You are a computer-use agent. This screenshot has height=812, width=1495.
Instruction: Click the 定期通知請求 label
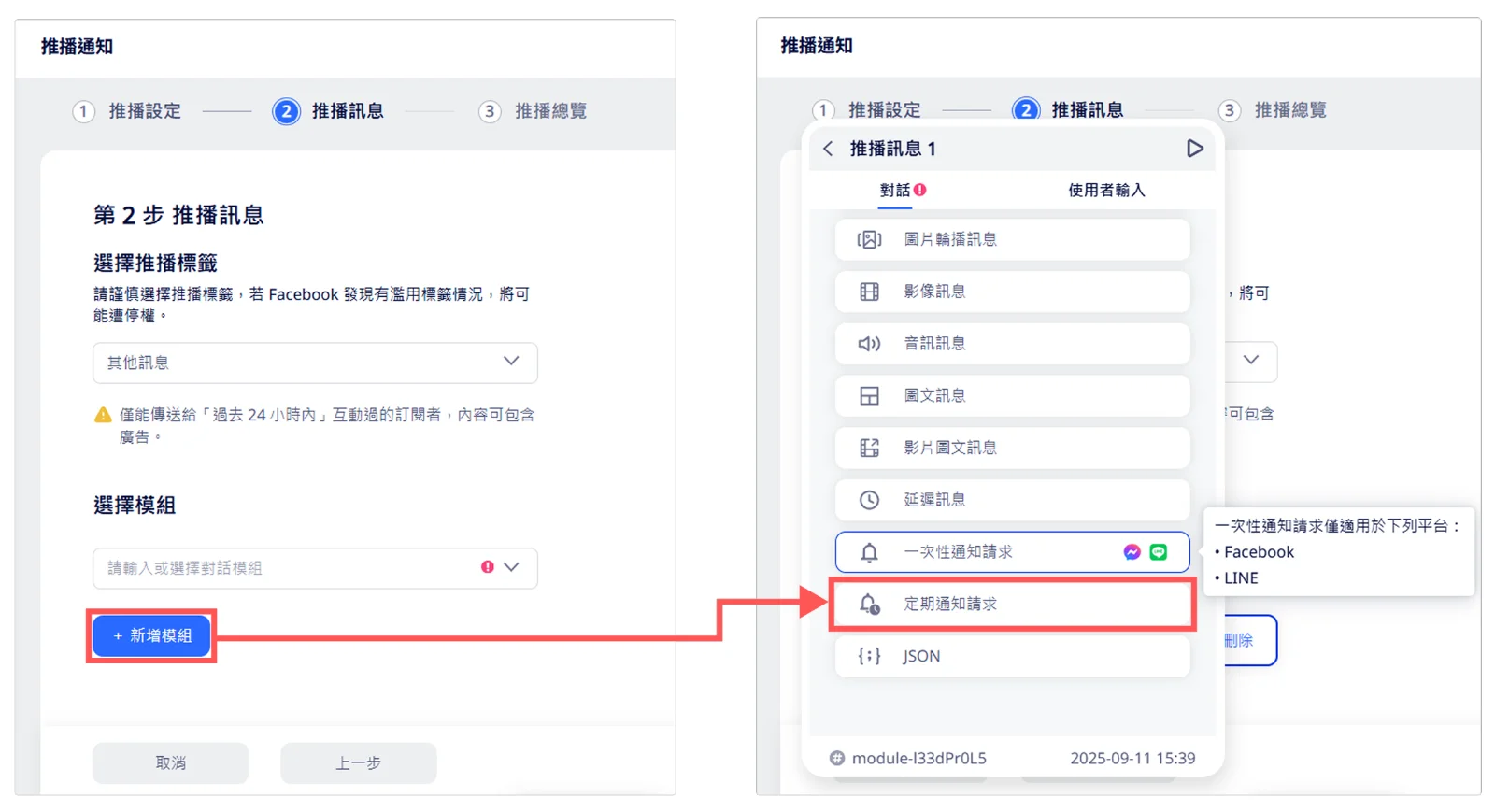tap(950, 605)
